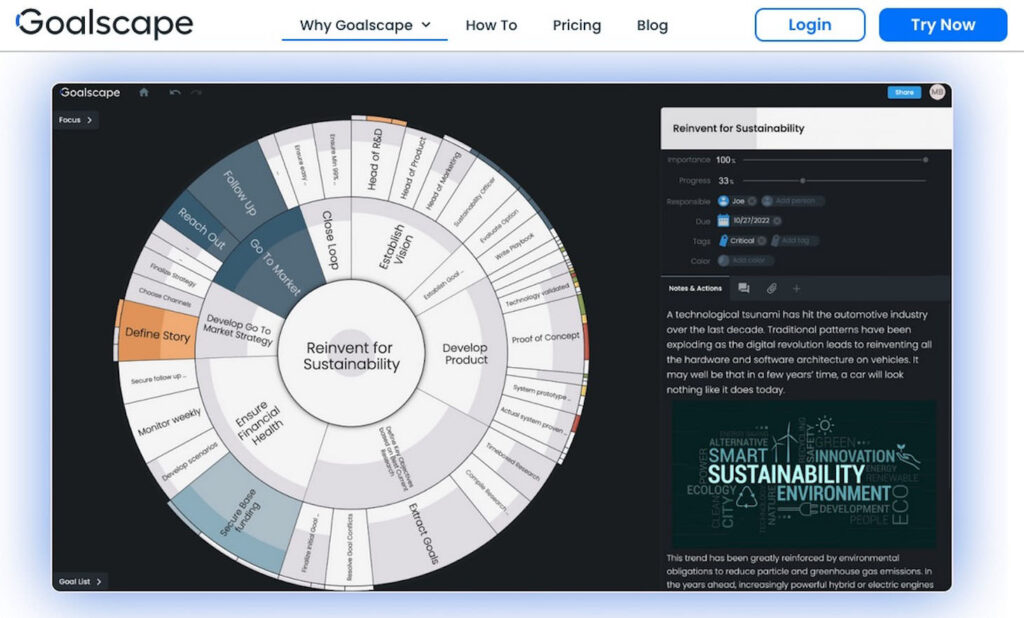Remove Joe from Responsible
1024x618 pixels.
752,201
